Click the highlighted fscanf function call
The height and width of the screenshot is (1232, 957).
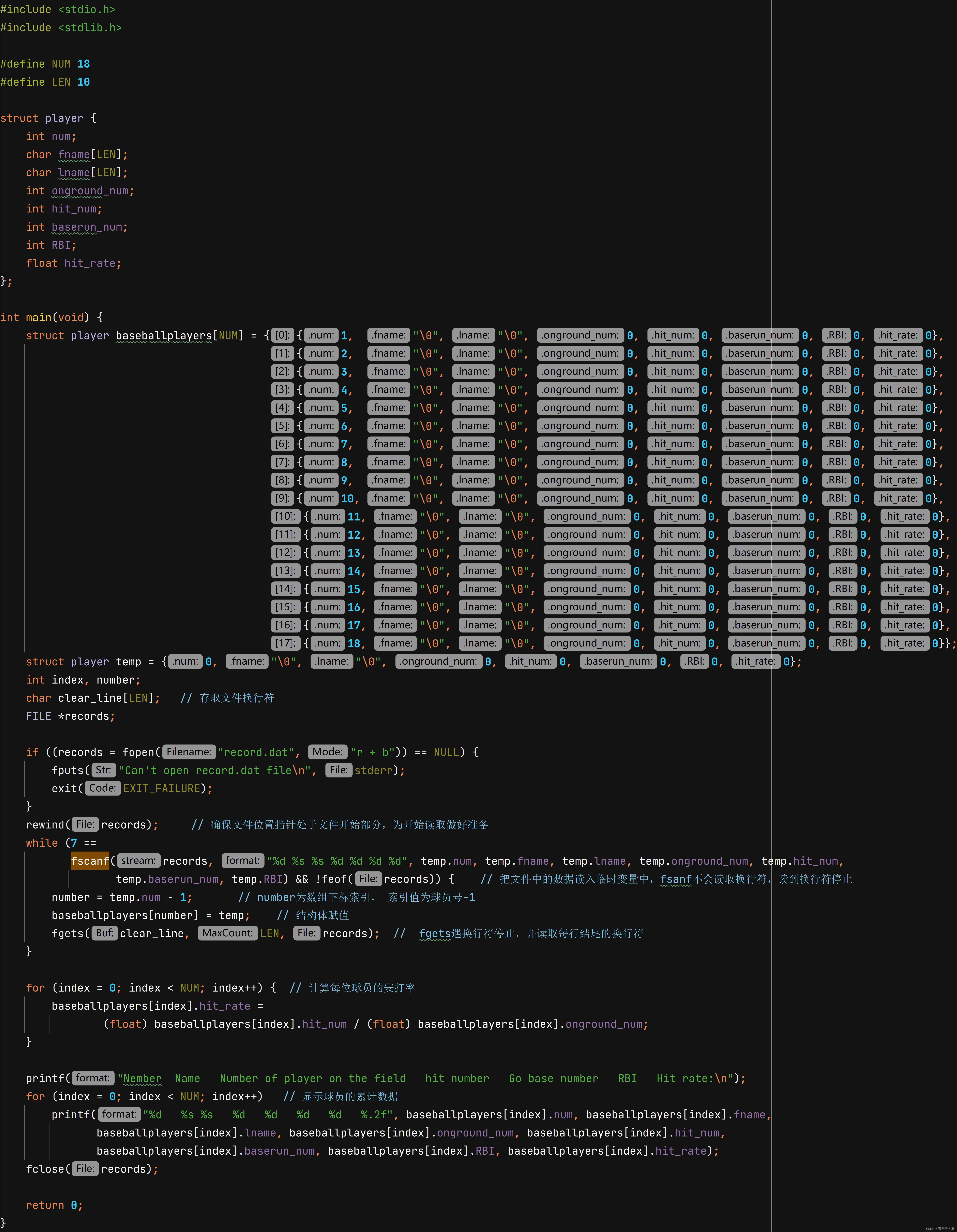point(90,861)
